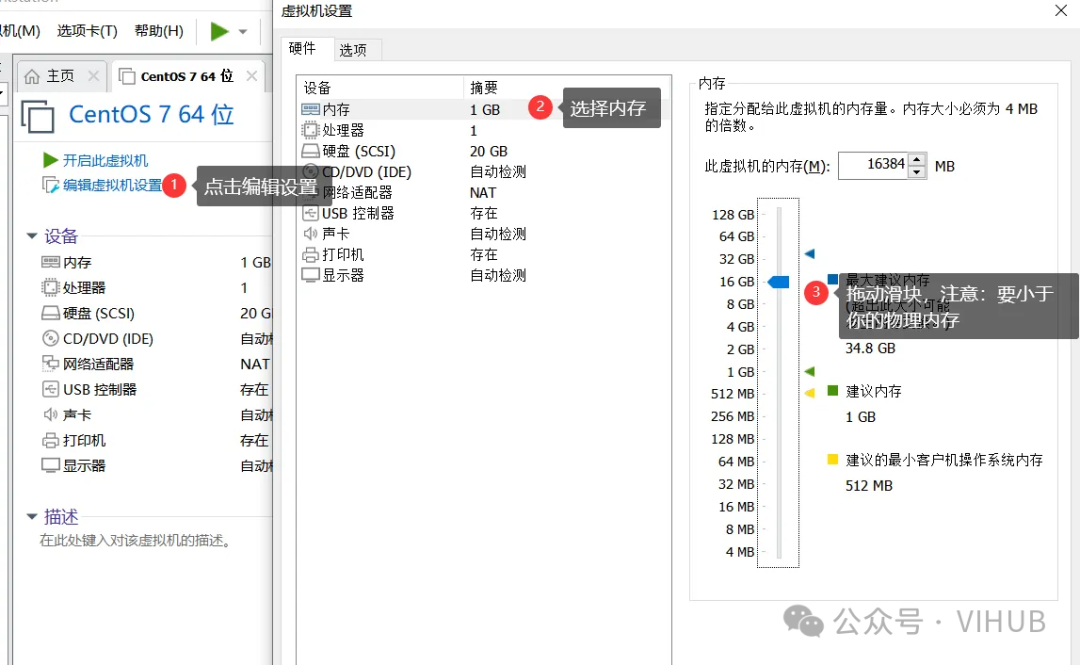This screenshot has height=665, width=1080.
Task: Select the 声卡 icon in settings list
Action: (311, 234)
